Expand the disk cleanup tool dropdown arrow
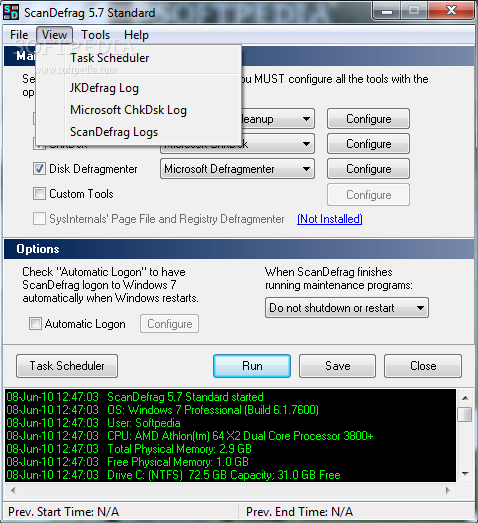The height and width of the screenshot is (523, 478). pos(306,119)
